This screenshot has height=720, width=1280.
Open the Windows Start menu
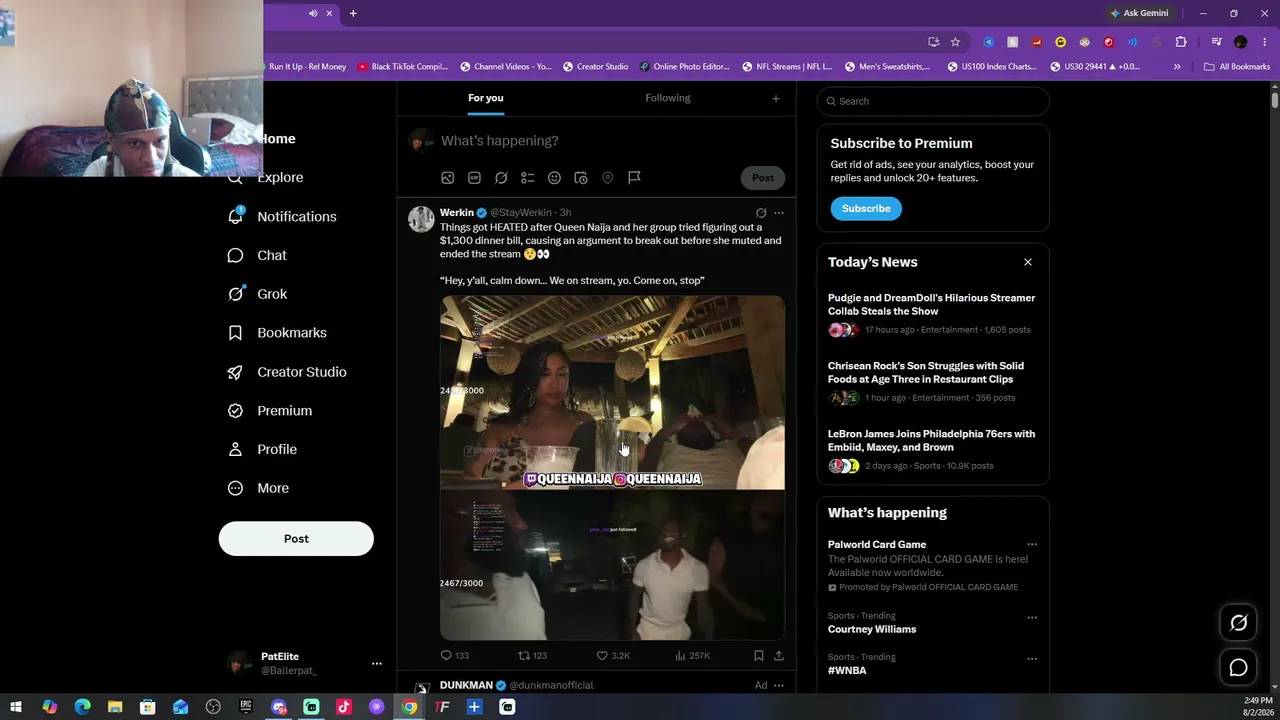pos(16,707)
